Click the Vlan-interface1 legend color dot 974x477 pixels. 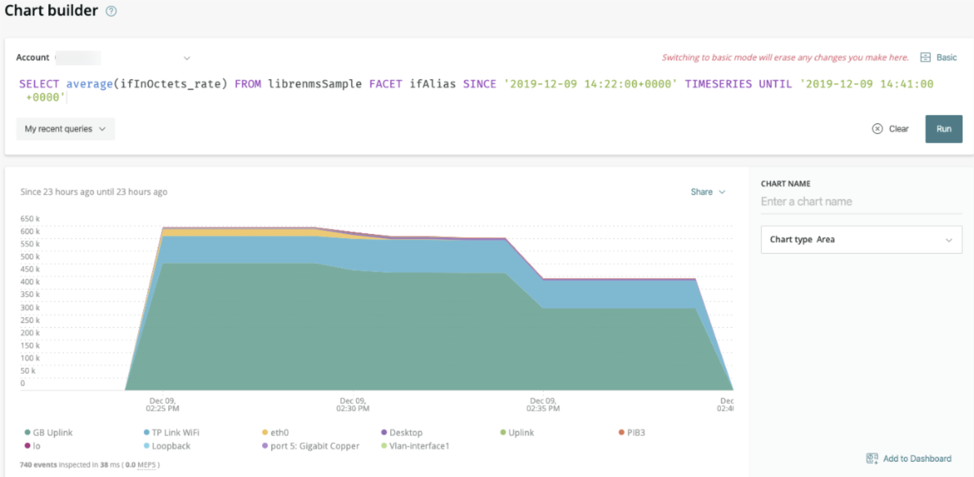point(384,446)
